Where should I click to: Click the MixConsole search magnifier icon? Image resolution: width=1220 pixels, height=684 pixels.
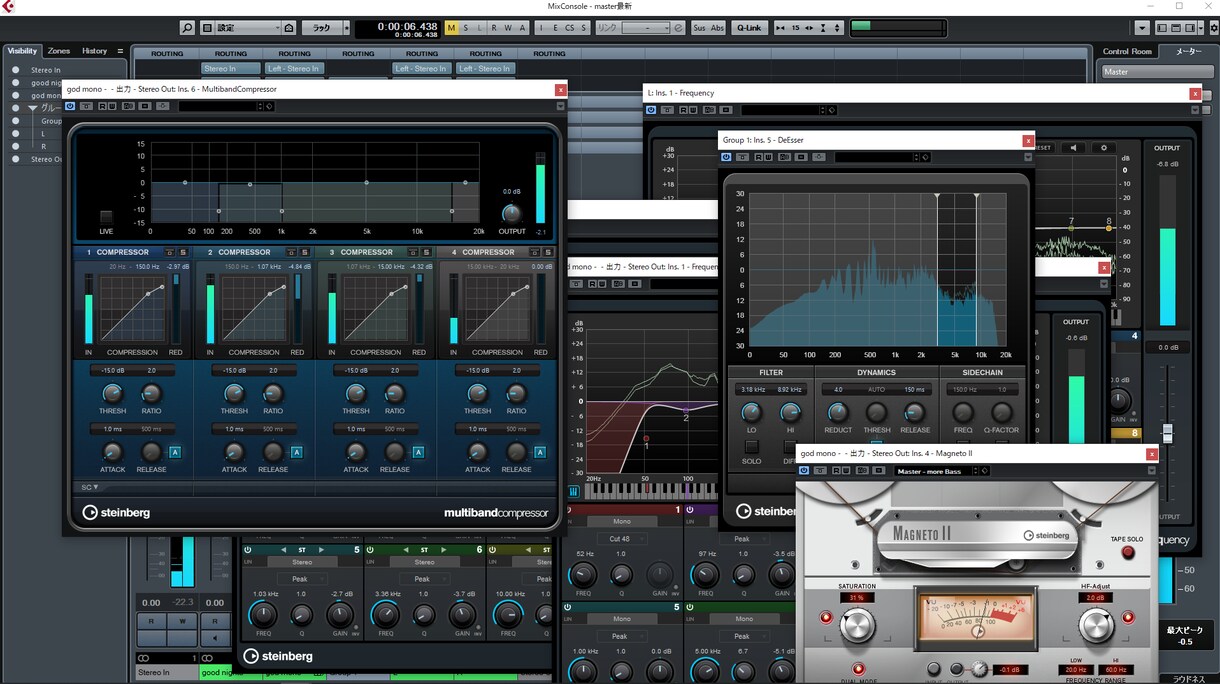[x=187, y=28]
